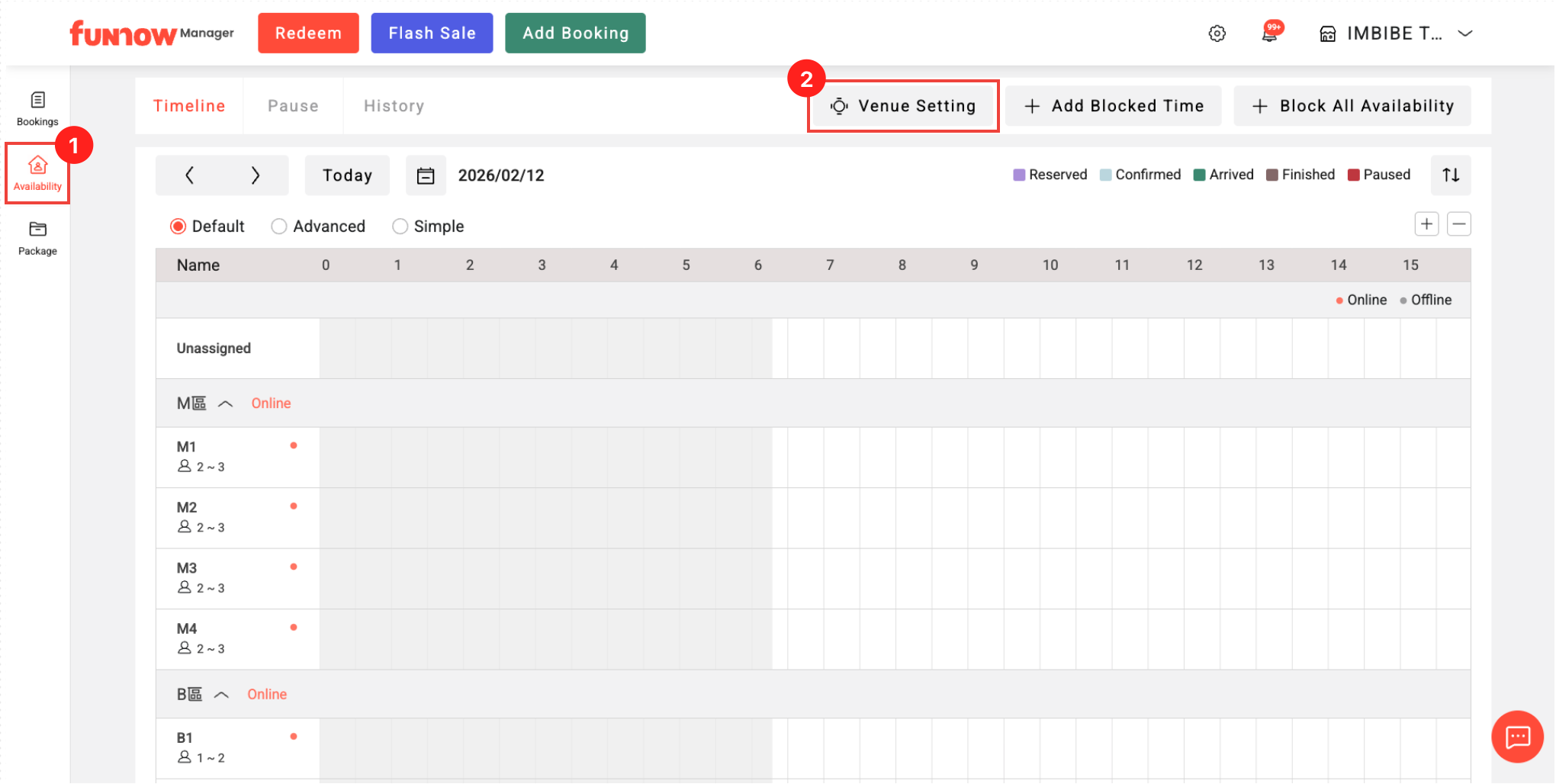This screenshot has height=784, width=1556.
Task: Switch to the Pause tab
Action: [x=293, y=106]
